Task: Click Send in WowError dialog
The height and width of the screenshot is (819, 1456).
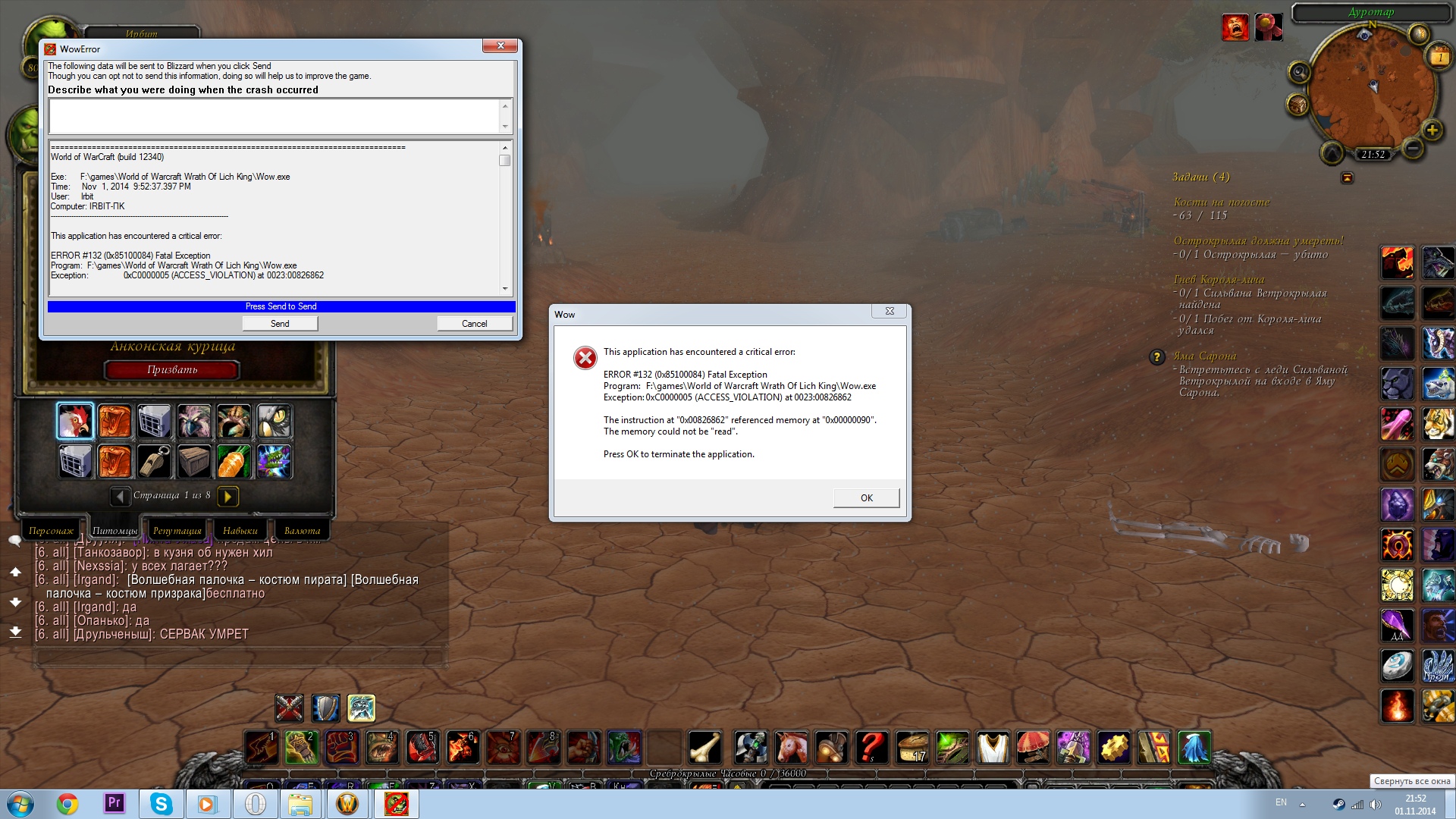Action: 280,324
